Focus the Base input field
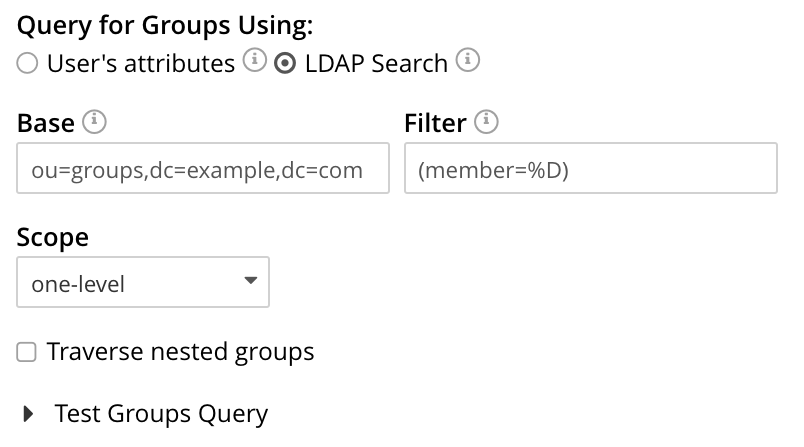This screenshot has width=804, height=447. click(x=203, y=169)
